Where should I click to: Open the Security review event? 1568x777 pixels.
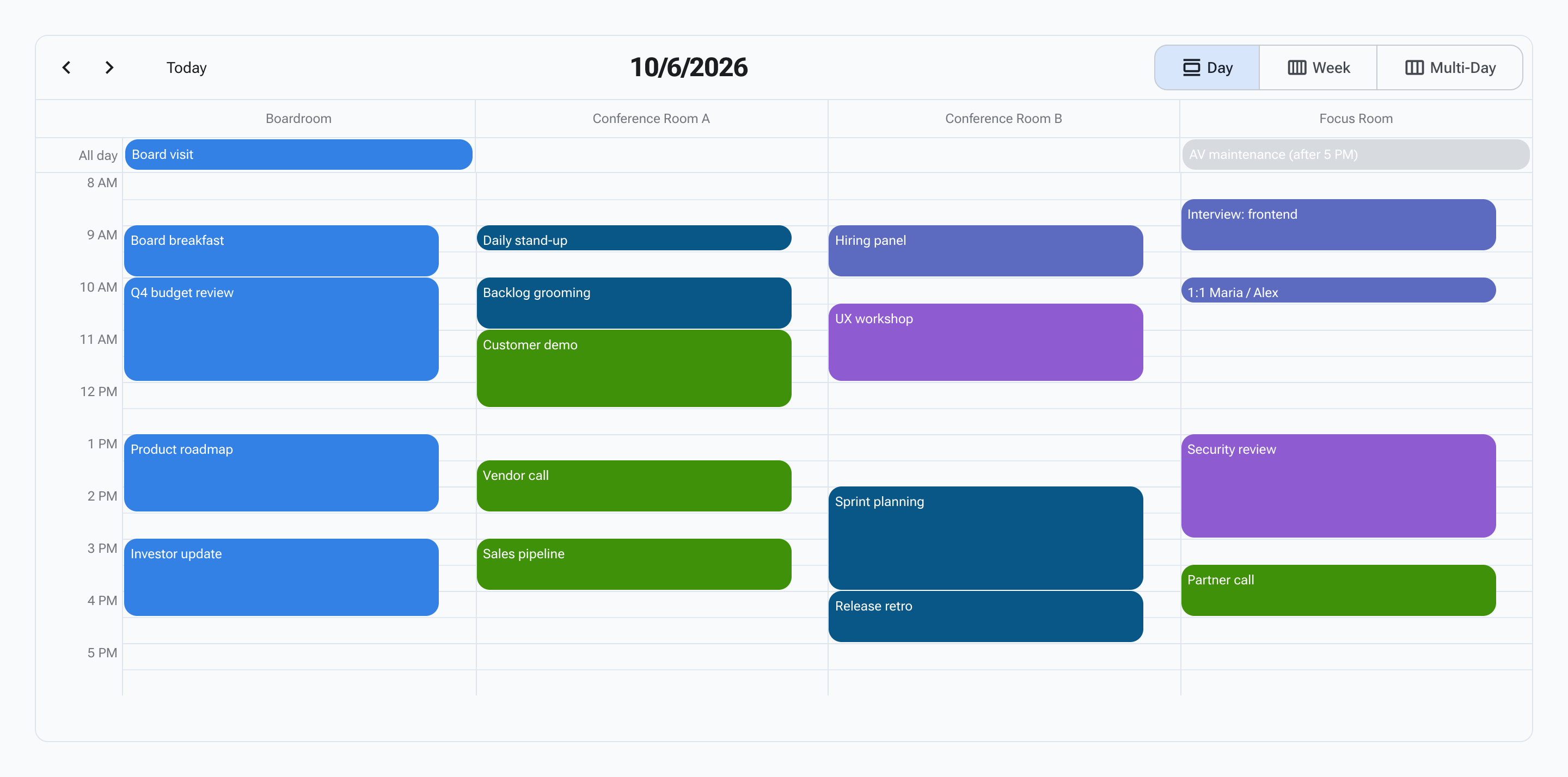(1338, 485)
